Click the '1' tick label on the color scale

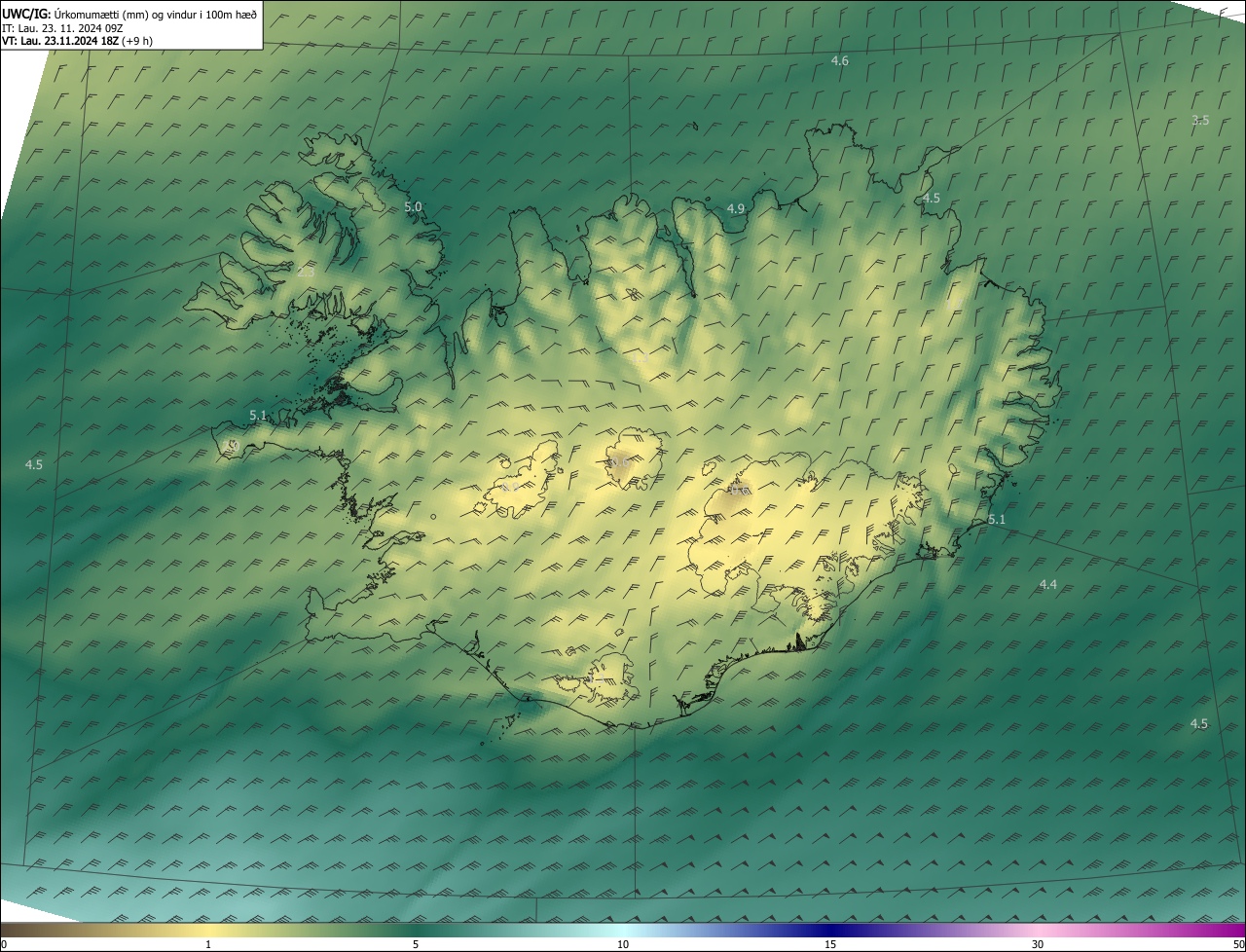click(208, 945)
